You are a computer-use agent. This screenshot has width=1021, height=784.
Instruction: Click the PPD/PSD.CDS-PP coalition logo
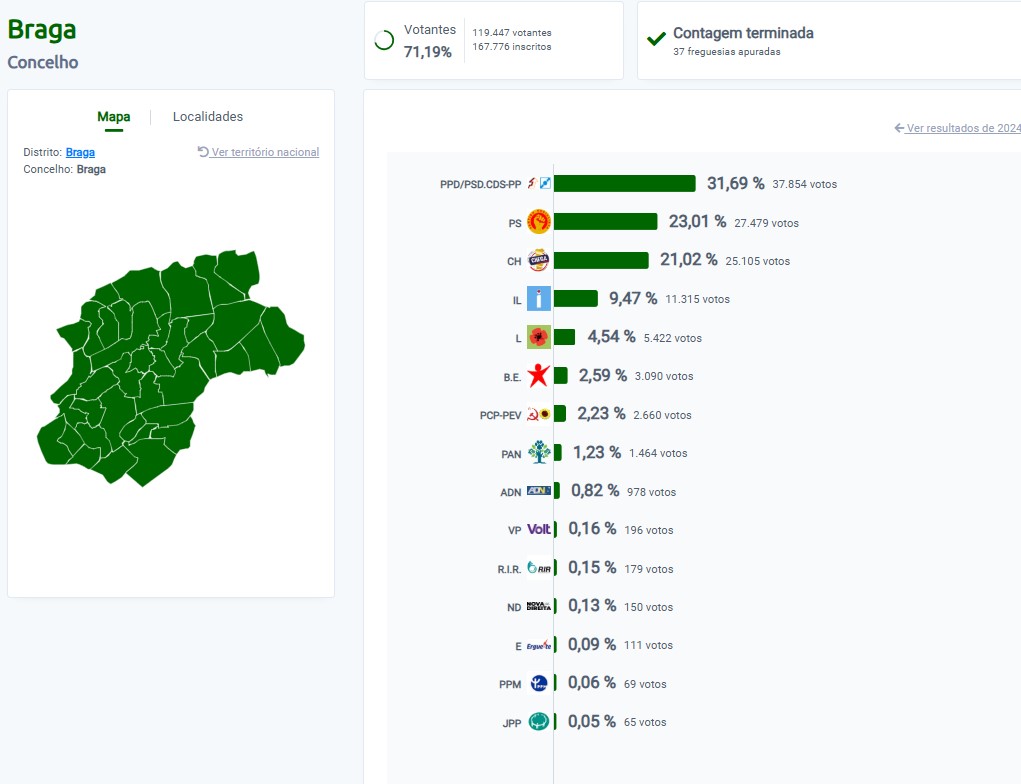[539, 184]
